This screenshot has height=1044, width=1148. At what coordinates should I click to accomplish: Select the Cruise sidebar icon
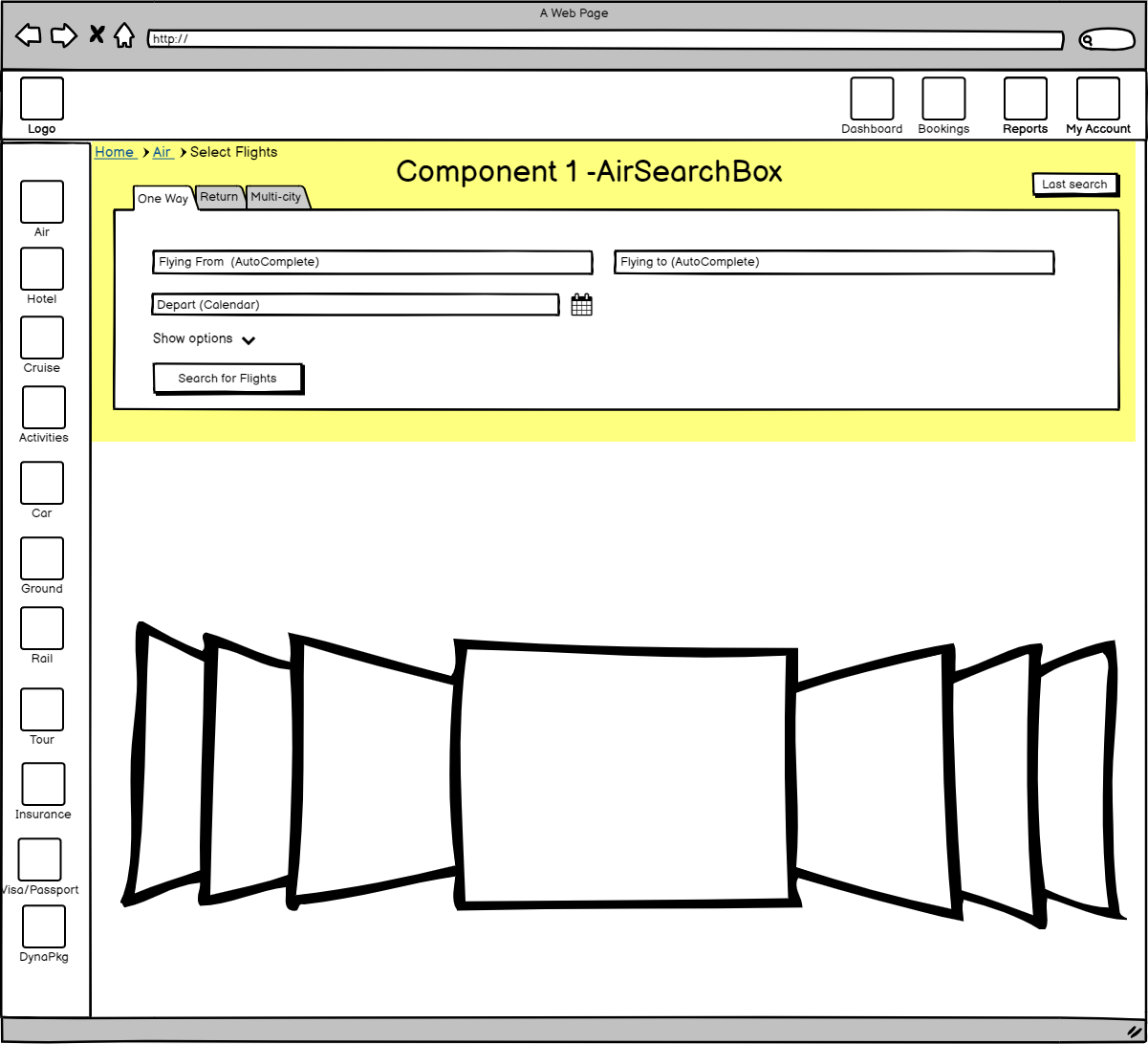42,337
